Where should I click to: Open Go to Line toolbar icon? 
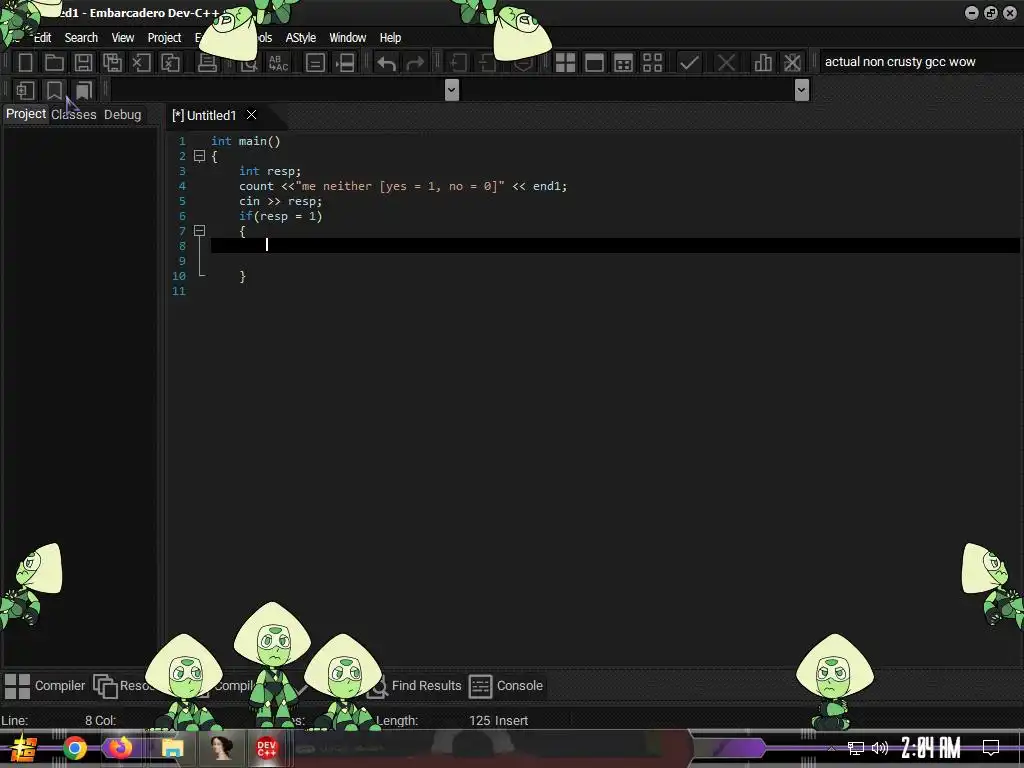pos(345,63)
